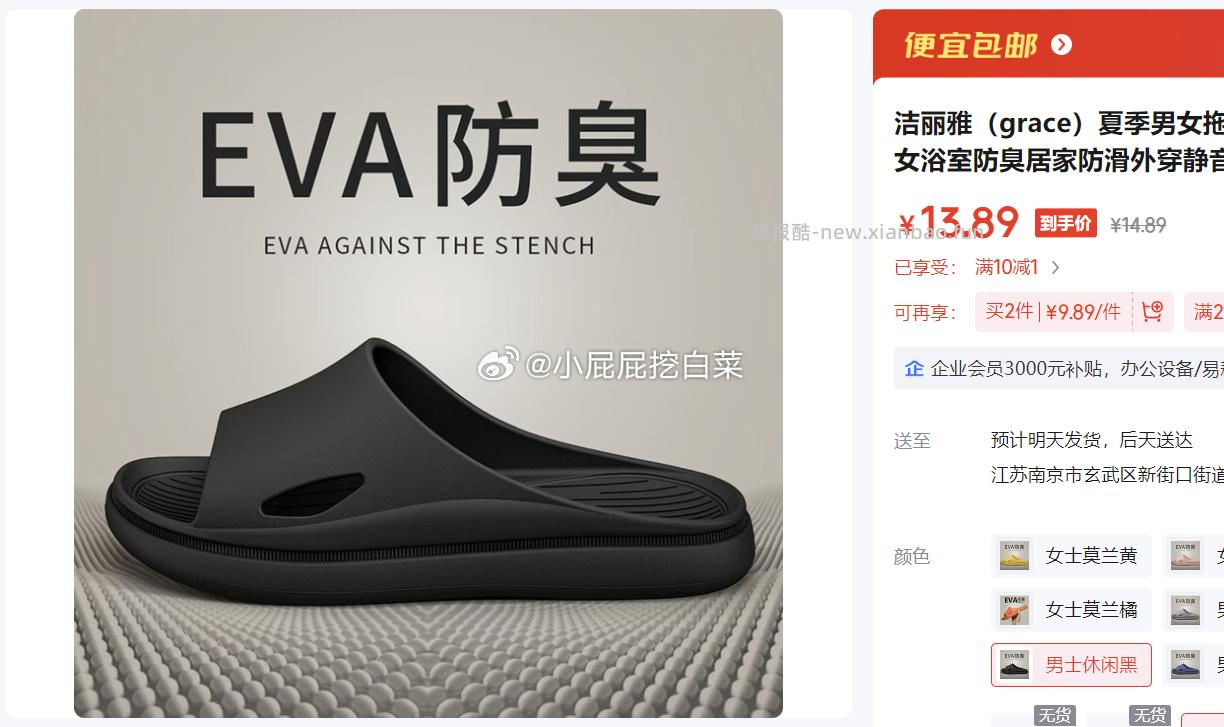
Task: Select the 男士休闲黑 color option
Action: (x=1071, y=665)
